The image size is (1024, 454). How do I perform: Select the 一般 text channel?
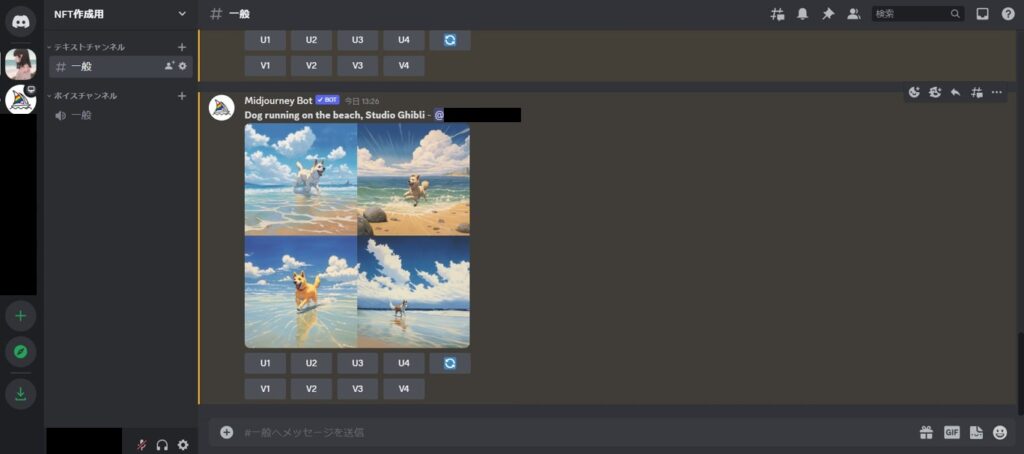[x=121, y=66]
